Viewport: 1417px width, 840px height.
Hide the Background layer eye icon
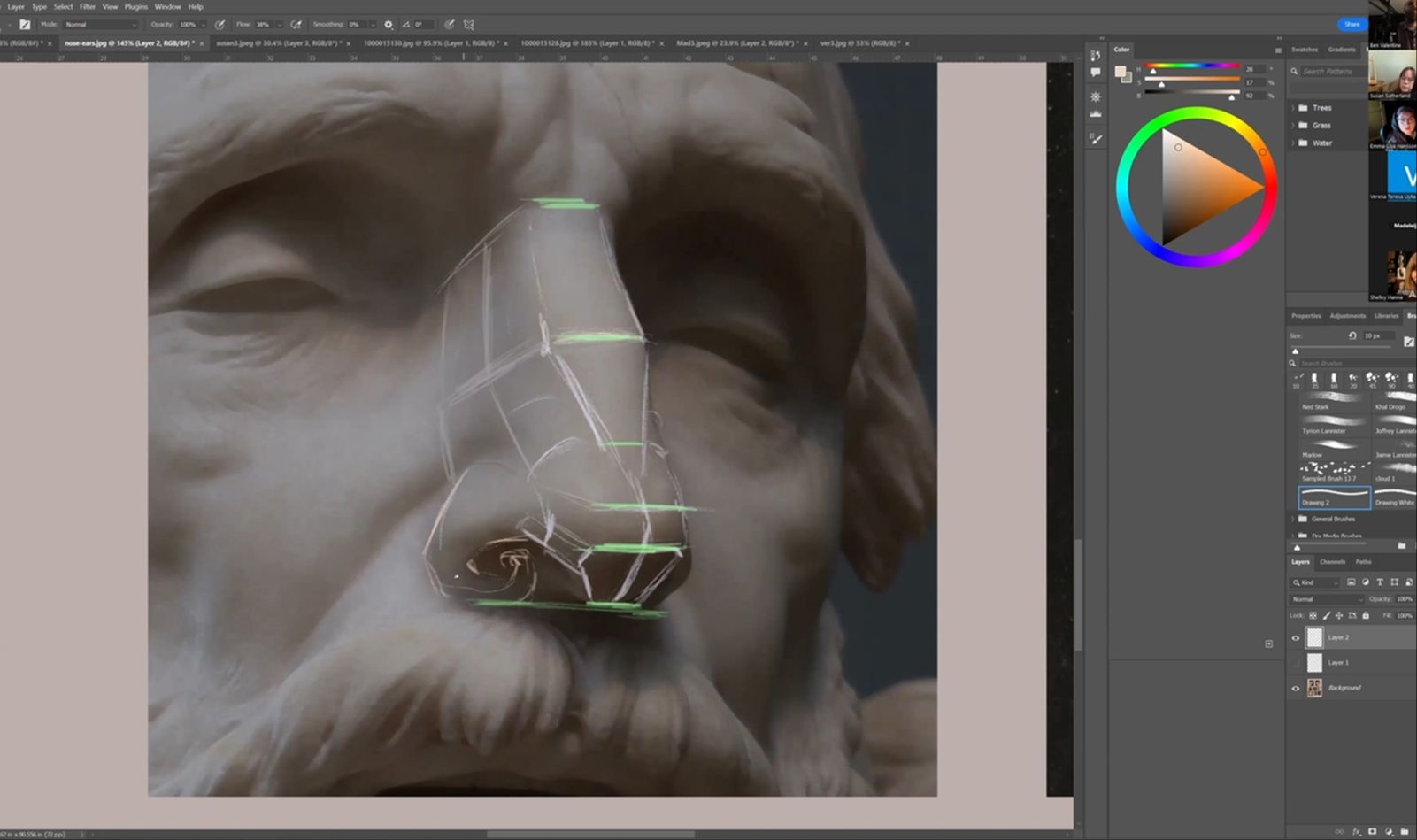pyautogui.click(x=1296, y=688)
